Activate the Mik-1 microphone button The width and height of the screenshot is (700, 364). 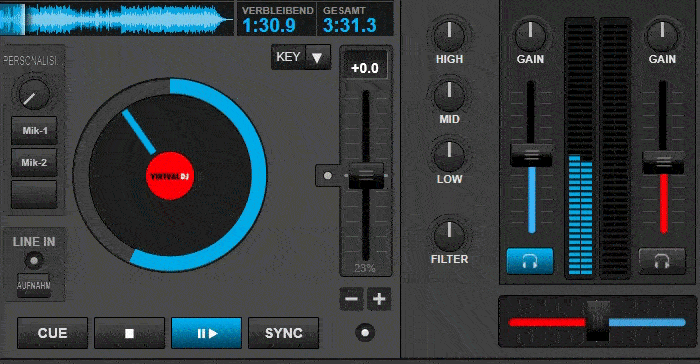coord(34,131)
